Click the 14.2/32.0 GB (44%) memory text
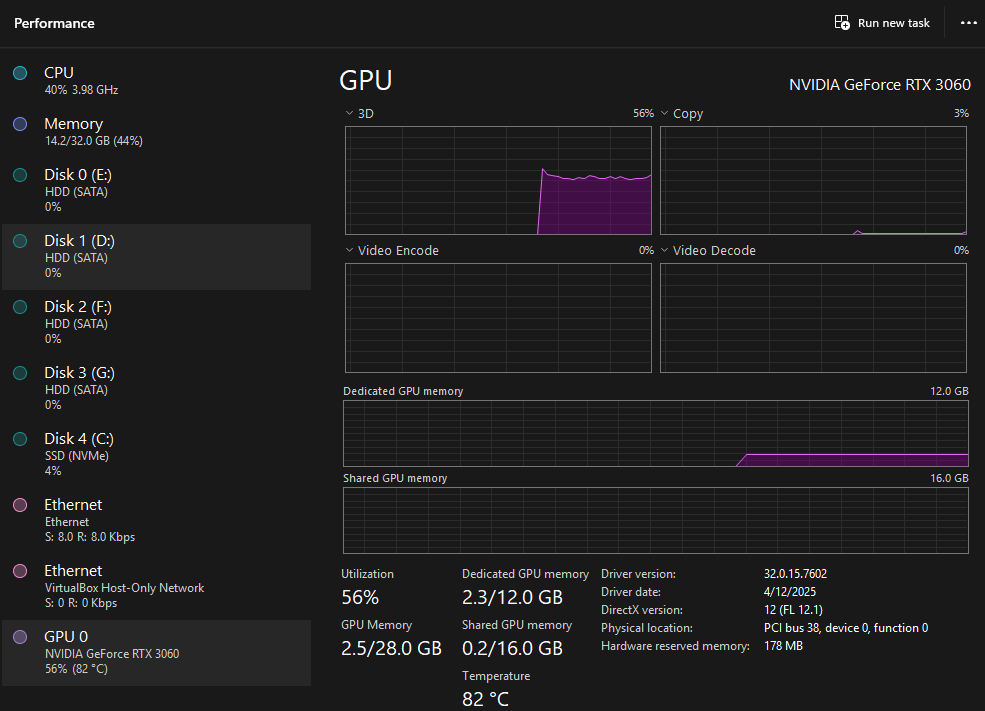Viewport: 985px width, 711px height. point(94,141)
